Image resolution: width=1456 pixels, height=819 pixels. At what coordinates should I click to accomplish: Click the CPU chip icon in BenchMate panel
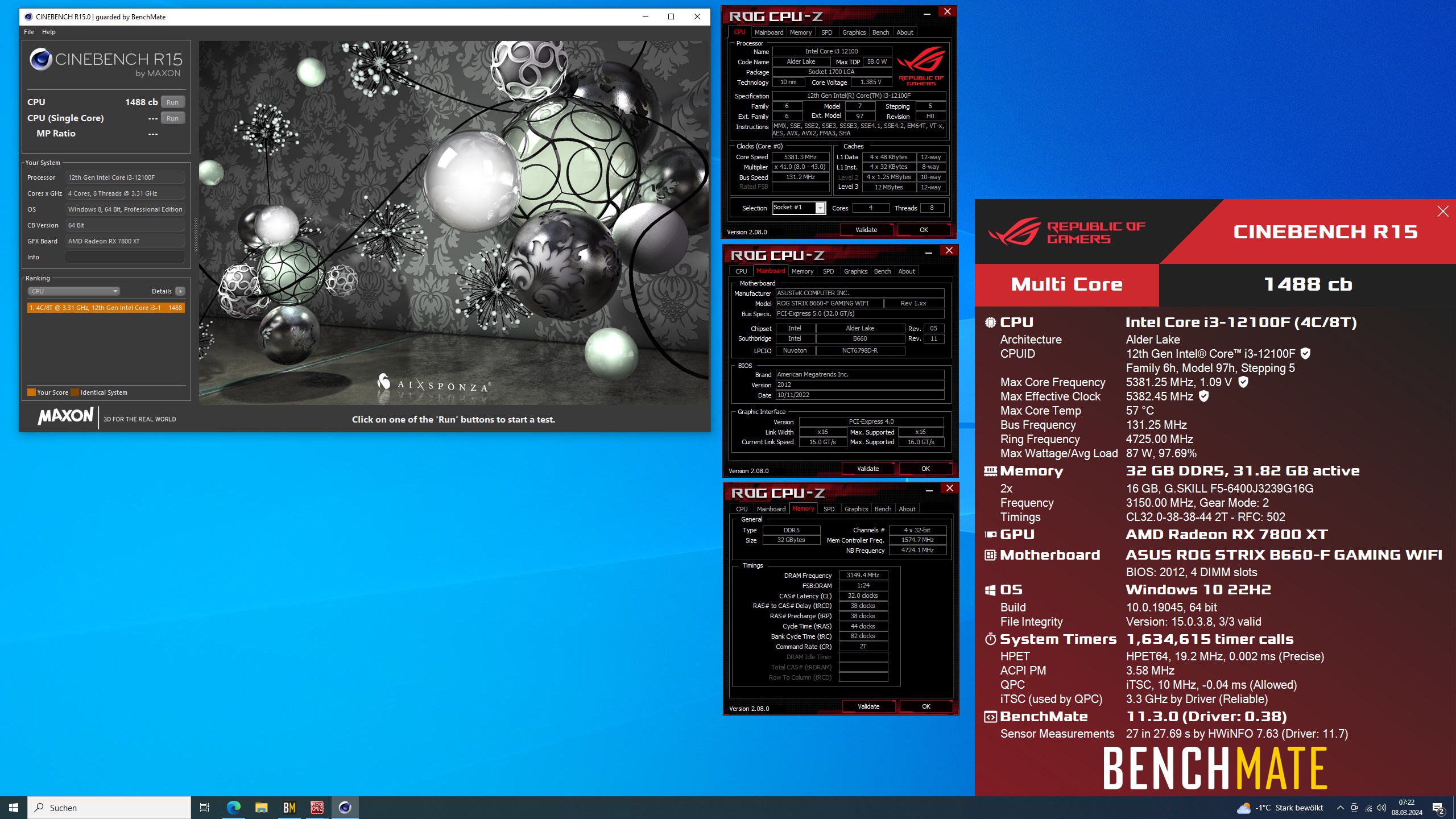click(990, 322)
